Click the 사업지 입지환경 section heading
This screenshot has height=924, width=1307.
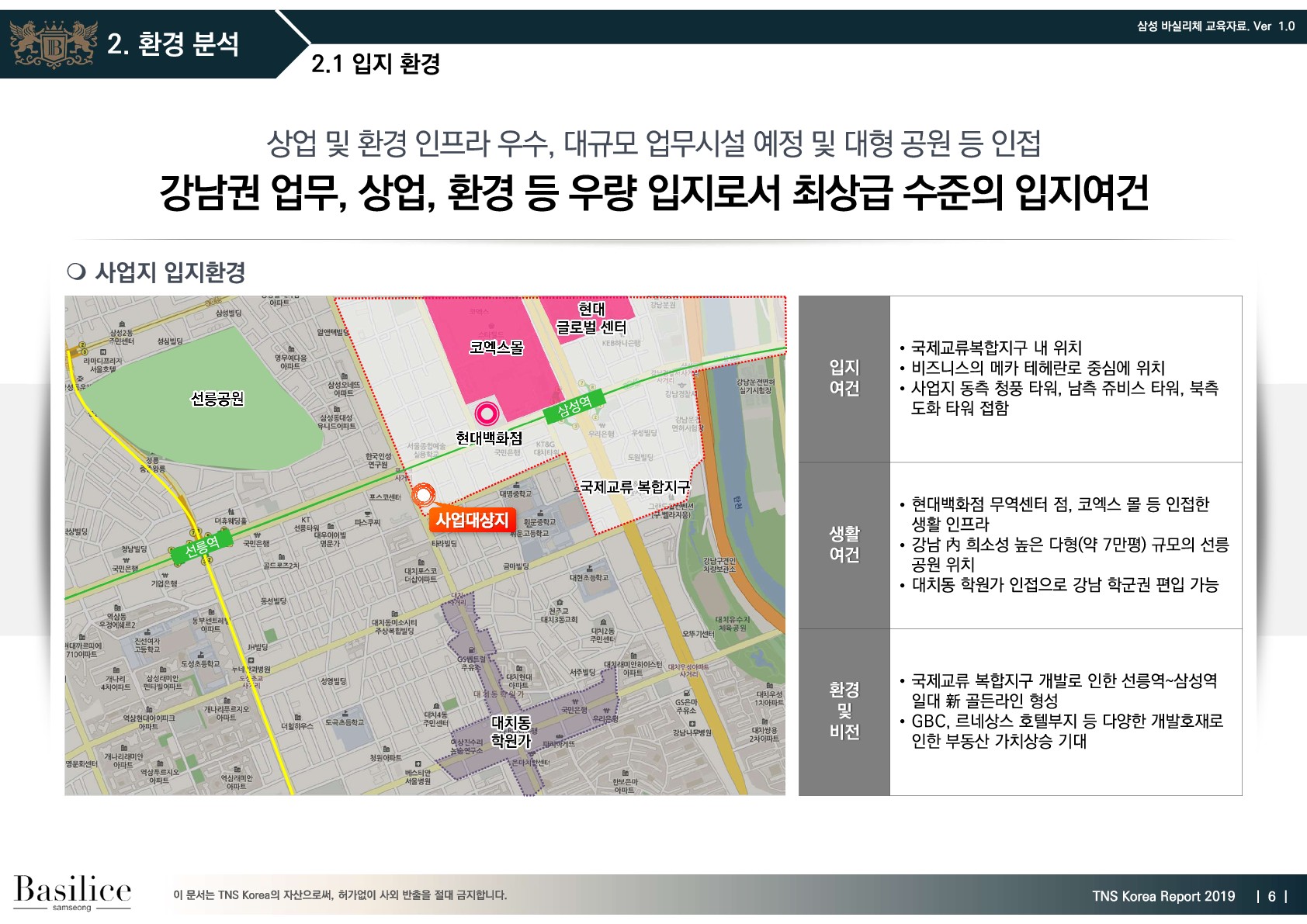point(170,272)
